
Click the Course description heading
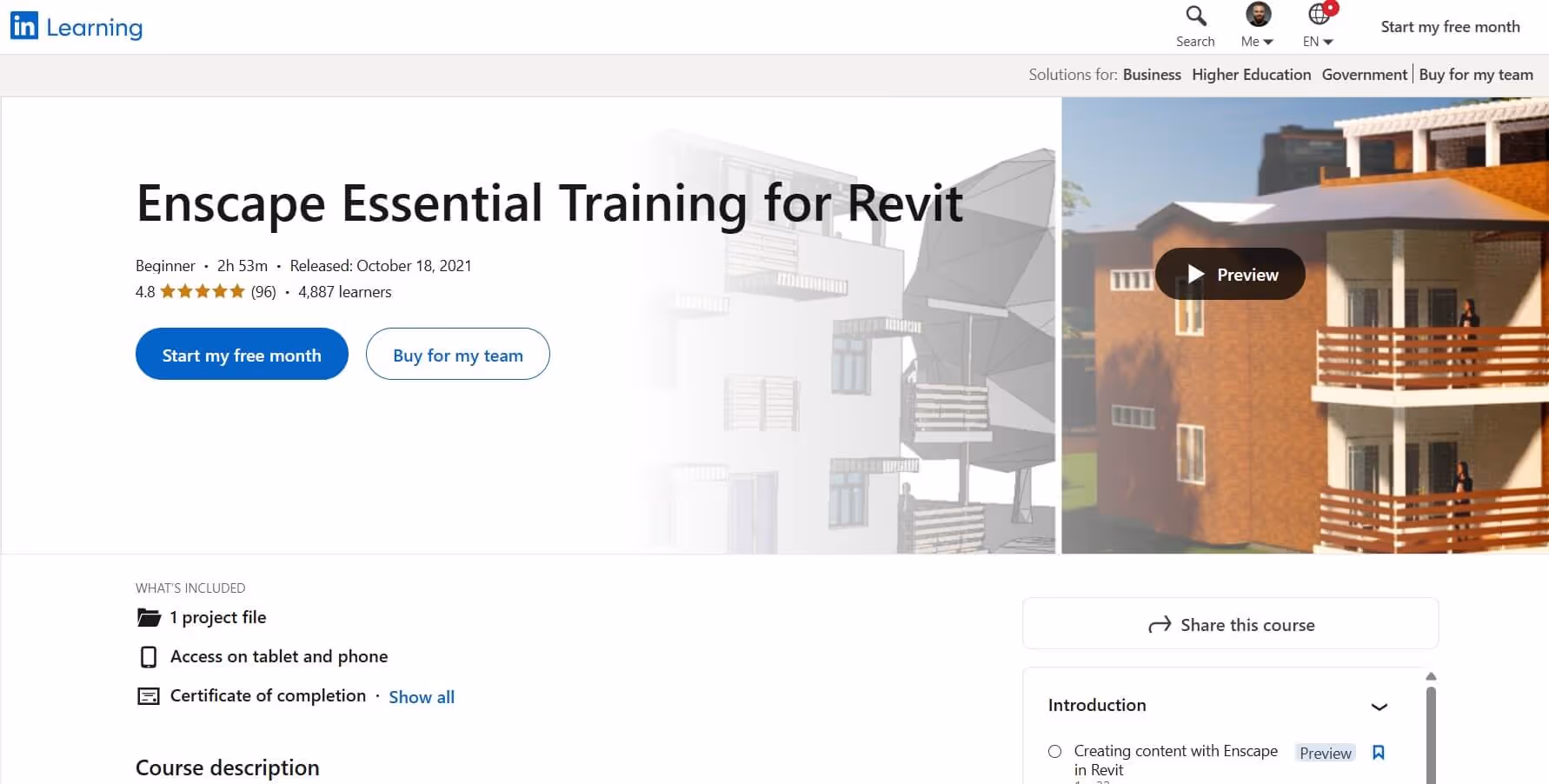228,767
